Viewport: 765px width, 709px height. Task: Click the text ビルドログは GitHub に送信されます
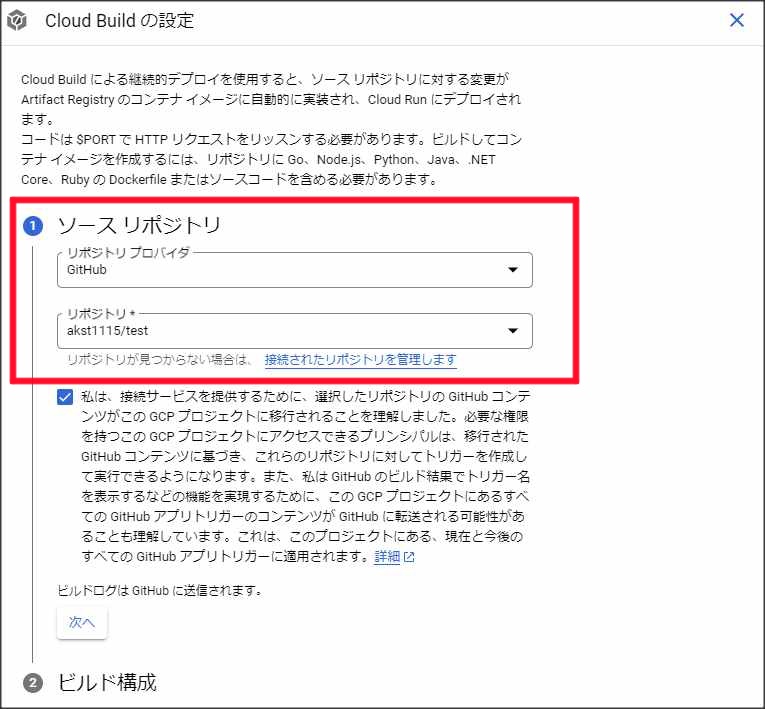160,590
